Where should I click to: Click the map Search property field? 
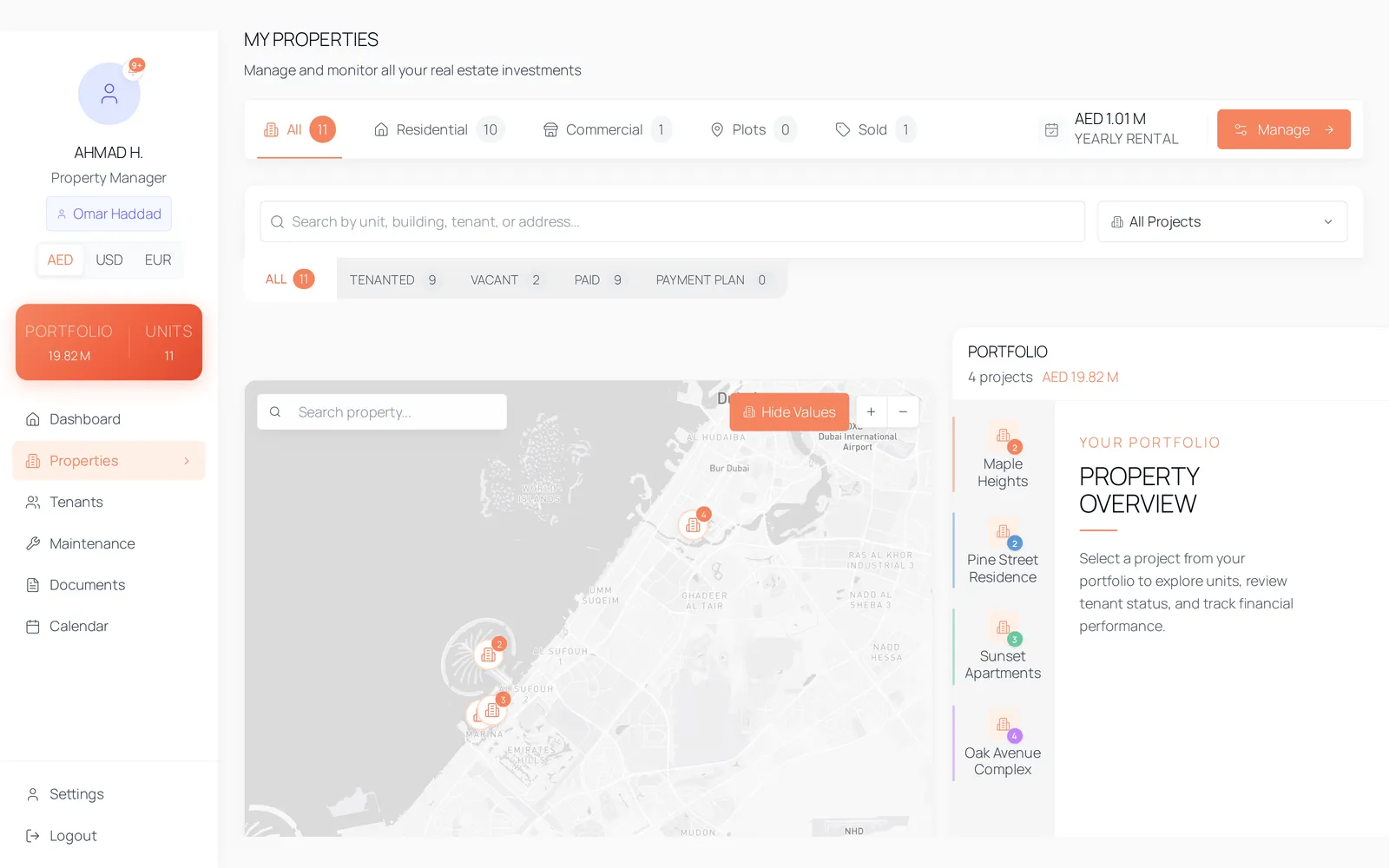click(x=382, y=411)
